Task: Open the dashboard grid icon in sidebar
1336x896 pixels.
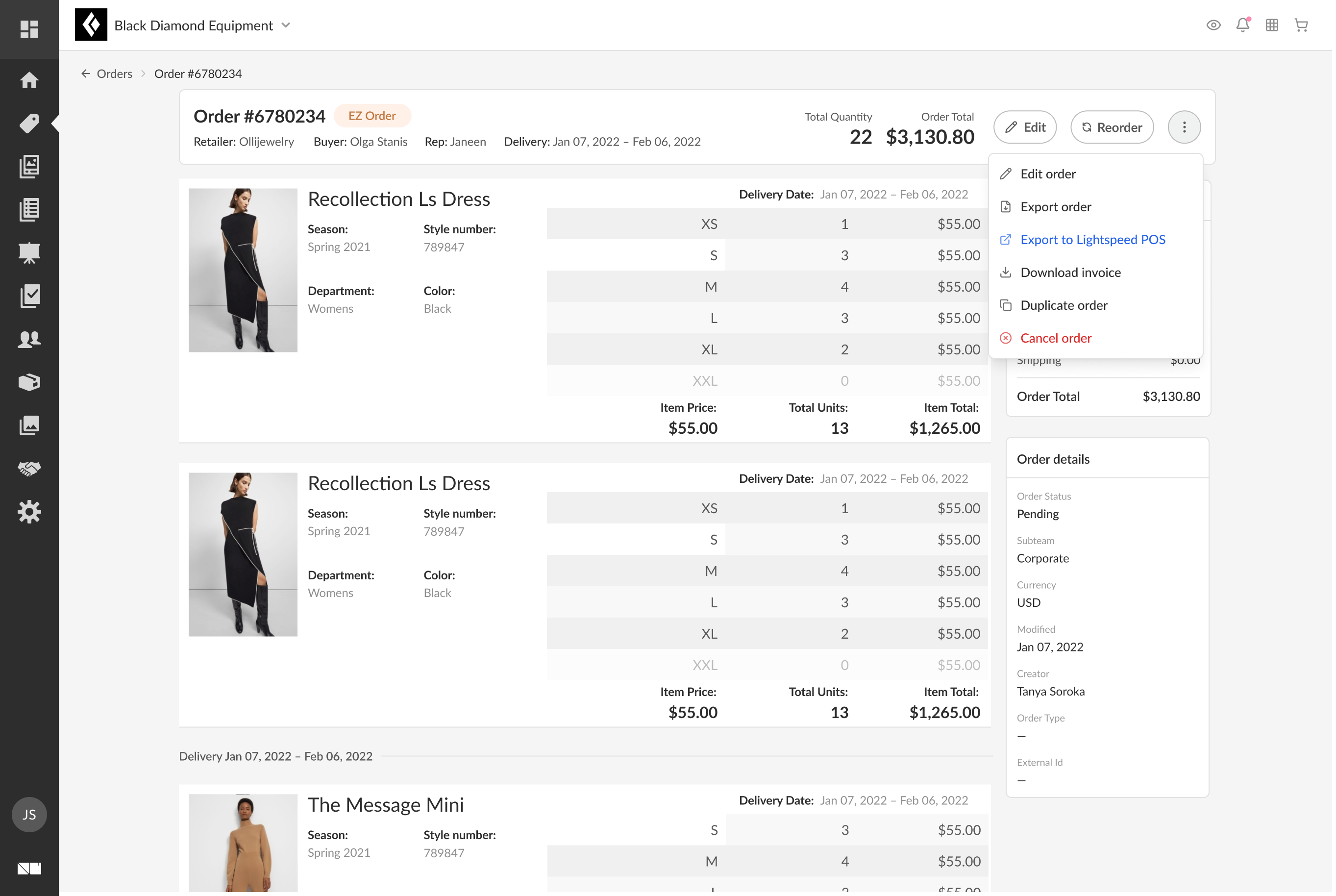Action: [x=29, y=29]
